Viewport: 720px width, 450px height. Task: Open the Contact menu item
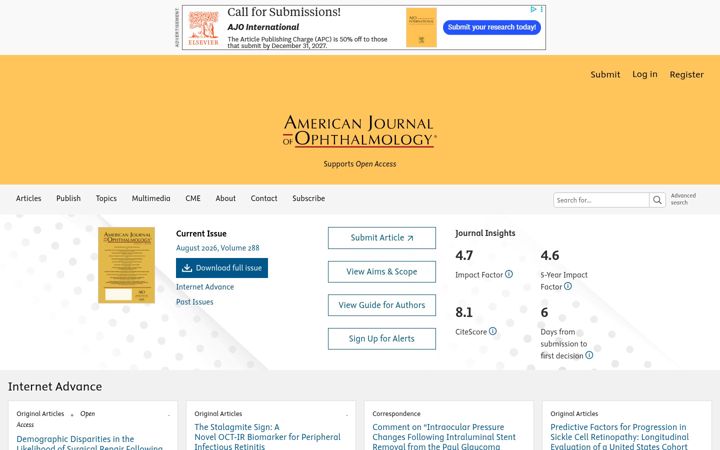click(x=264, y=198)
